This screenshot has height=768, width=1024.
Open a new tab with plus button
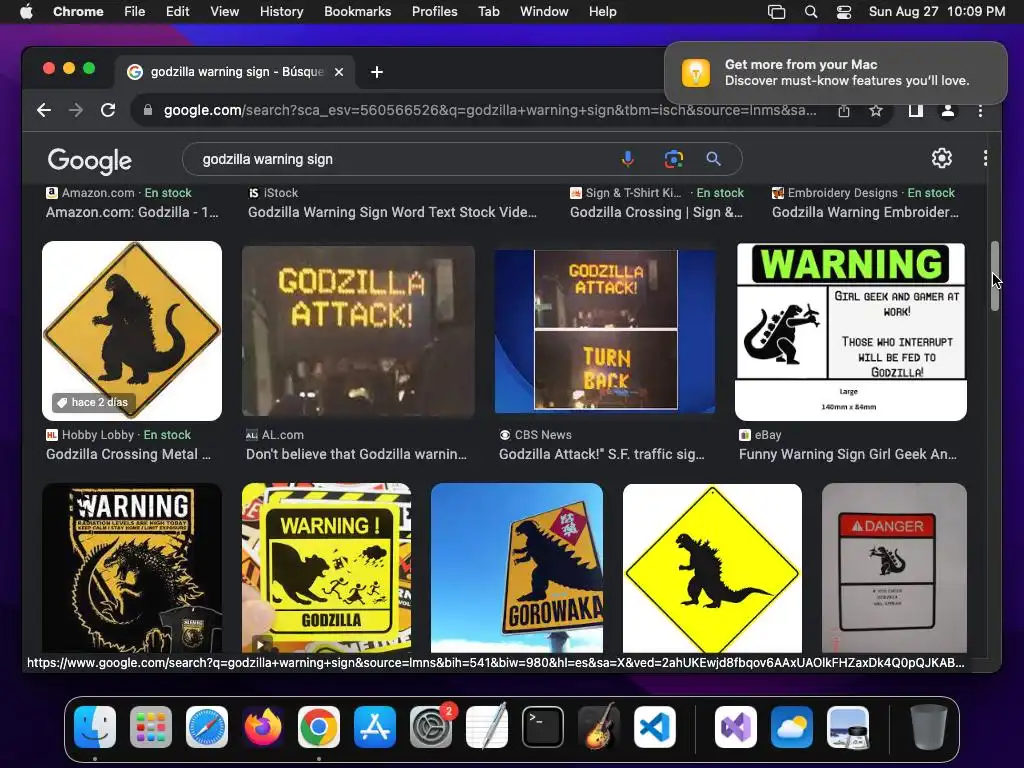[377, 72]
